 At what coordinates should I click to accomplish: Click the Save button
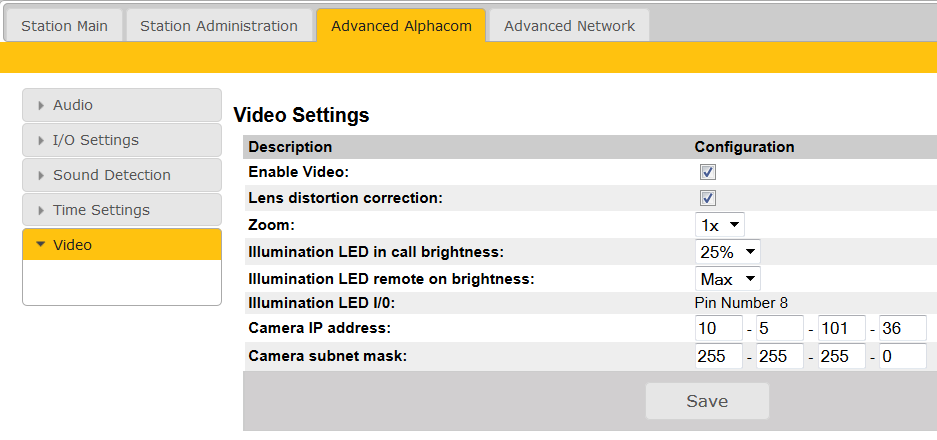point(707,401)
